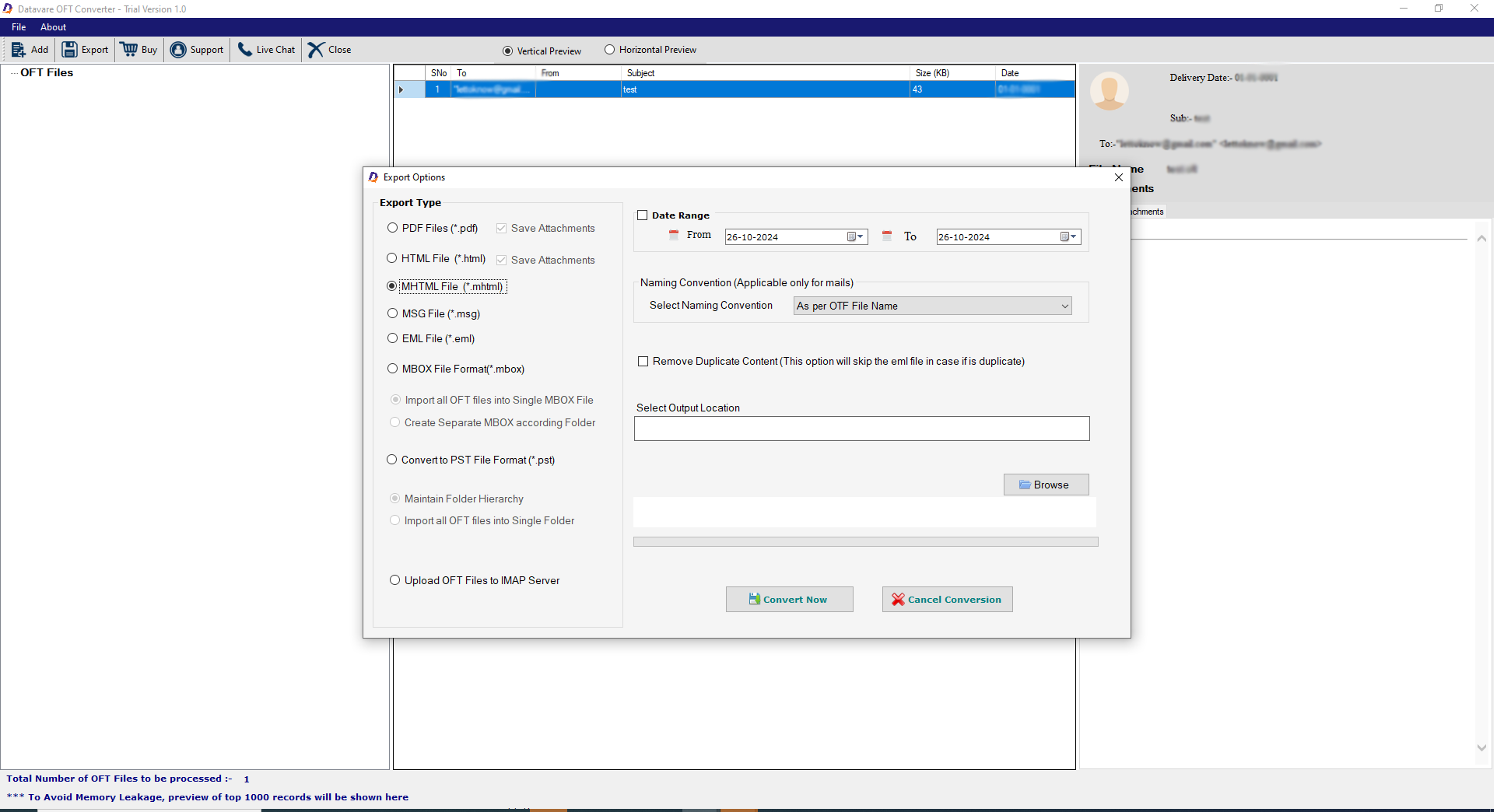Click the Browse button
Image resolution: width=1497 pixels, height=812 pixels.
(1046, 485)
